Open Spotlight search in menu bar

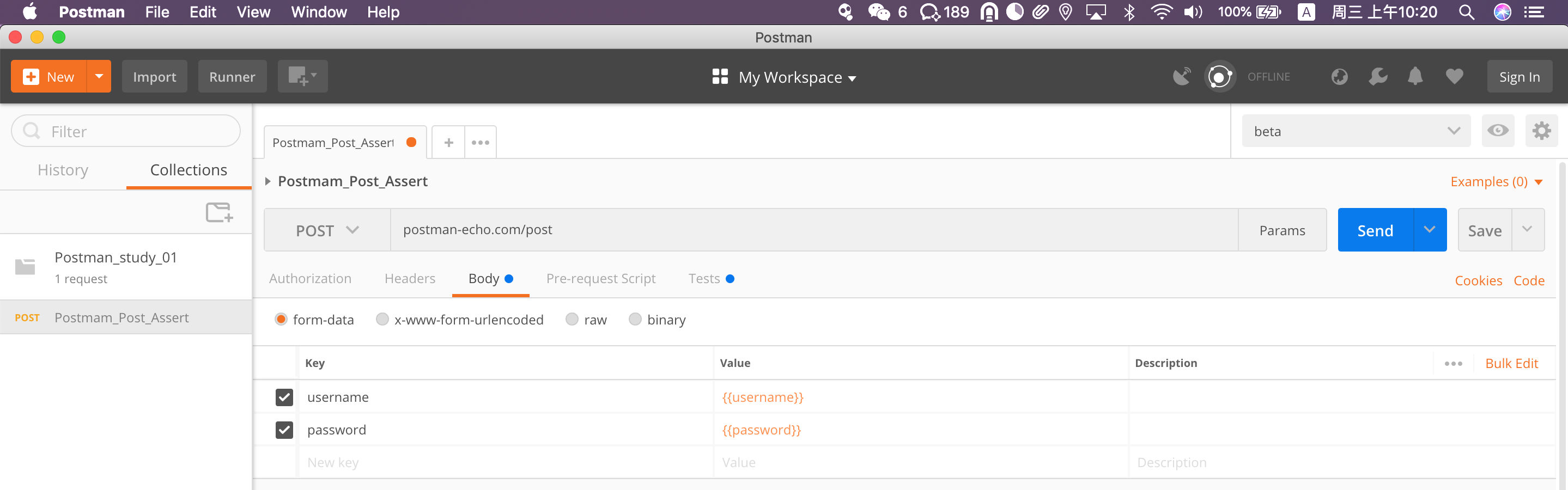pos(1466,11)
